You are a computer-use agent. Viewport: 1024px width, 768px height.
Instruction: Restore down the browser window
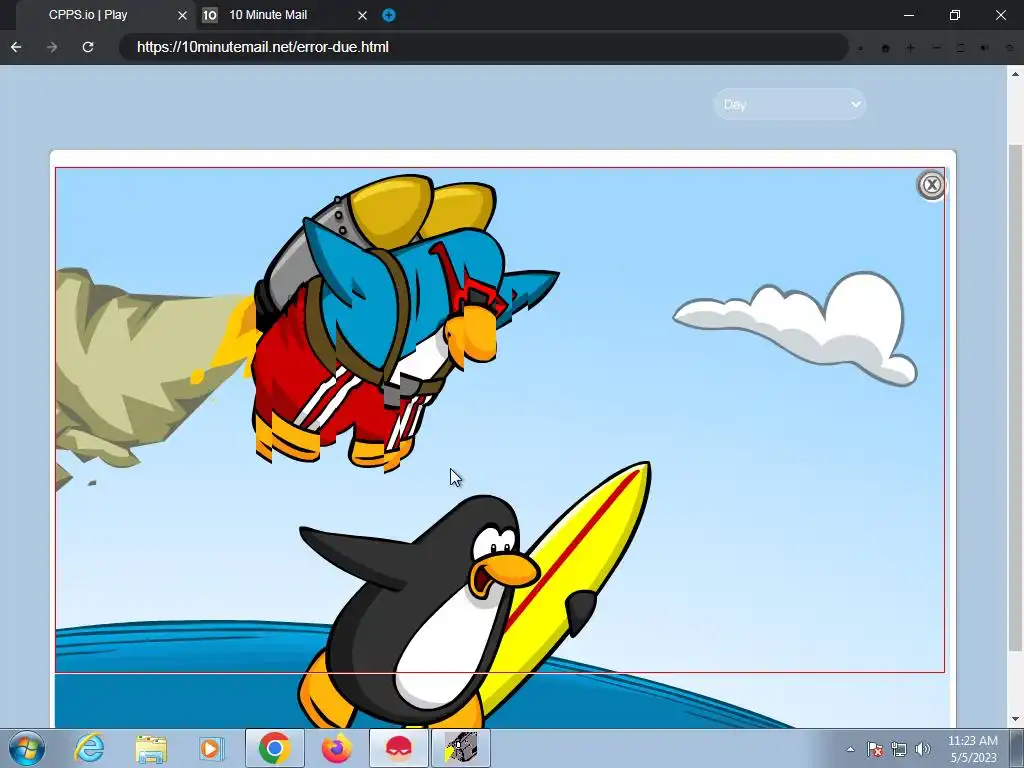coord(955,15)
